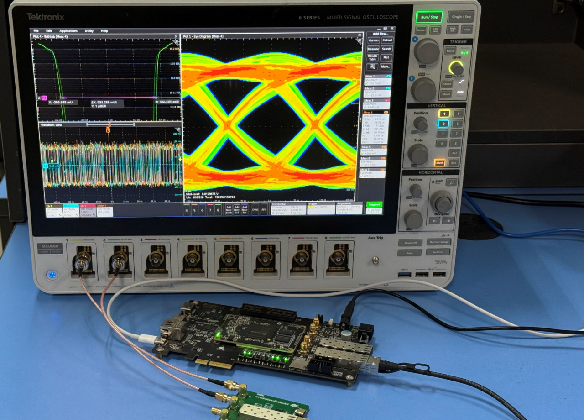Click the zoom magnifier icon in results bar

pyautogui.click(x=372, y=66)
